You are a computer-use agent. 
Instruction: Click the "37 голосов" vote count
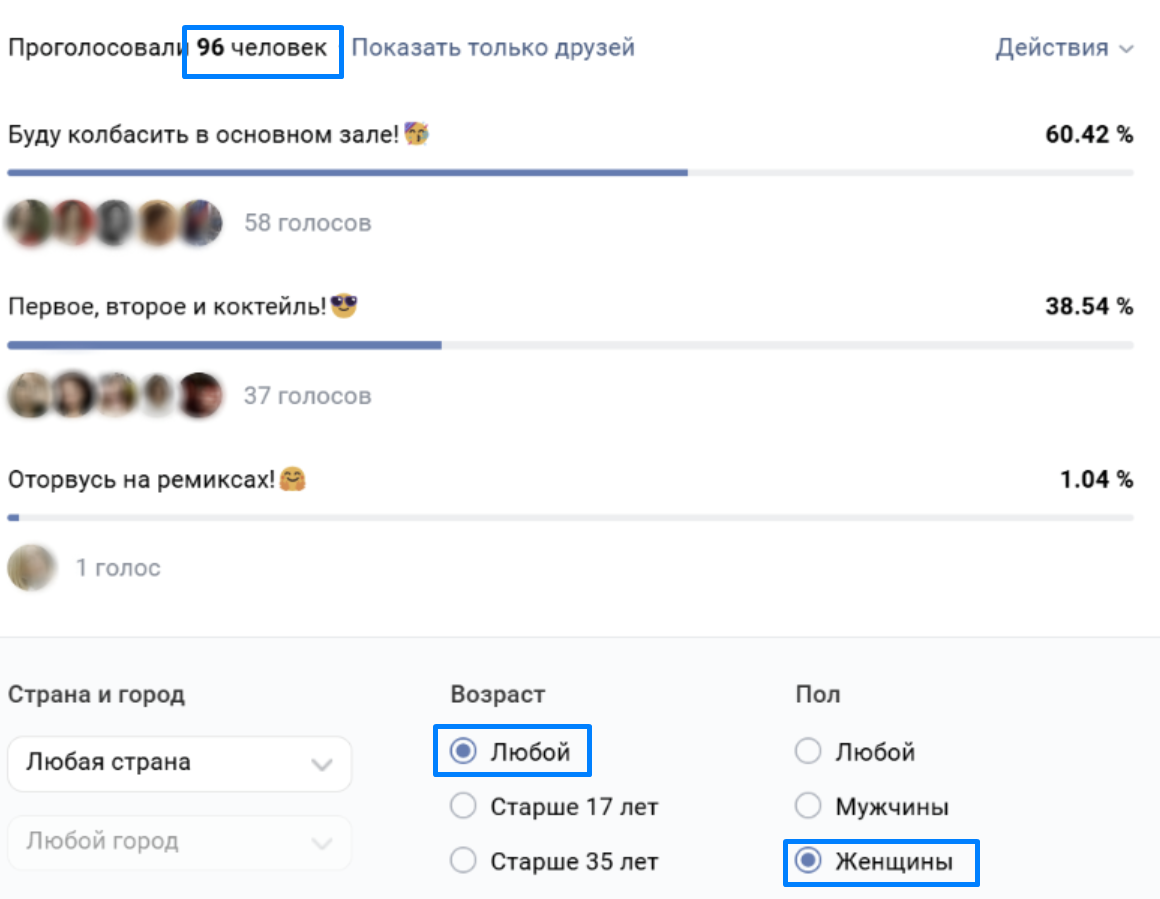pyautogui.click(x=308, y=396)
